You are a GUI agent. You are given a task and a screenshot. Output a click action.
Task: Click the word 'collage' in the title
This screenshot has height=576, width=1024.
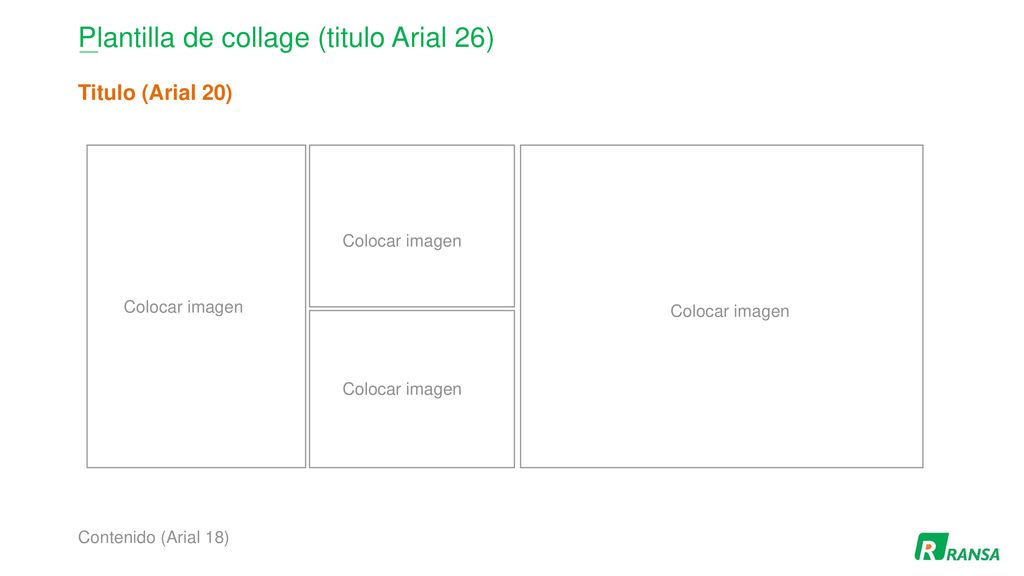coord(265,39)
